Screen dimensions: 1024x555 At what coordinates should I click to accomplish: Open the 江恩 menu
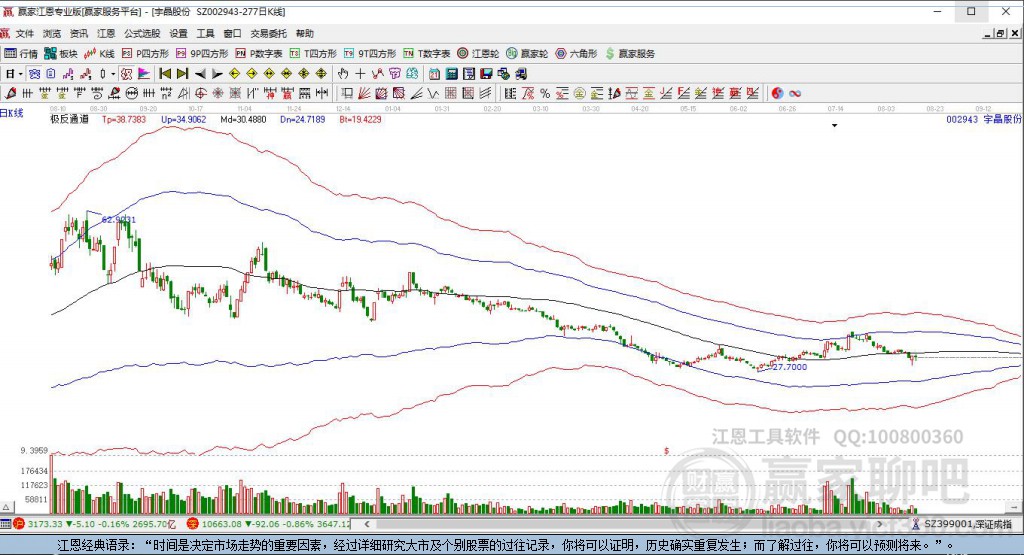(106, 33)
